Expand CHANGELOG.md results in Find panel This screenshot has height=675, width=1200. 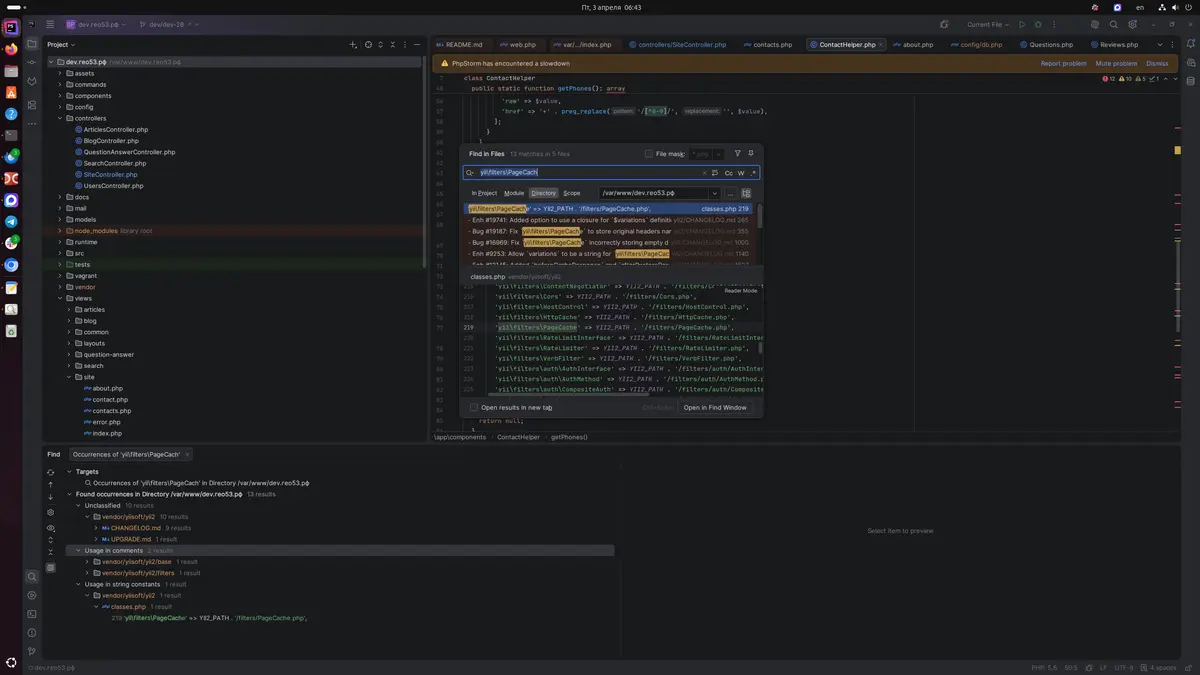(x=95, y=528)
